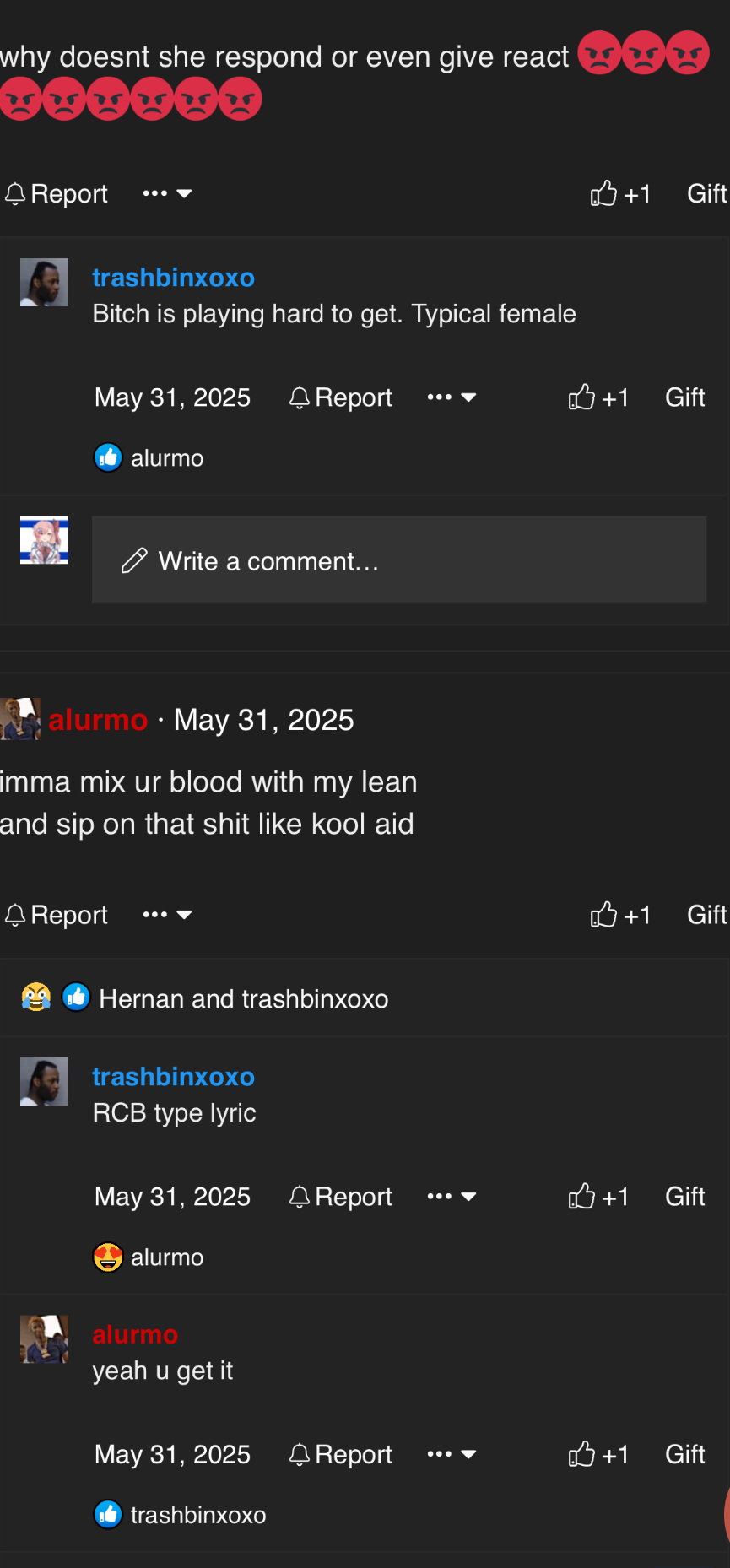Thumbs-up +1 alurmo's lean lyric post
Screen dimensions: 730x1568
tap(620, 915)
